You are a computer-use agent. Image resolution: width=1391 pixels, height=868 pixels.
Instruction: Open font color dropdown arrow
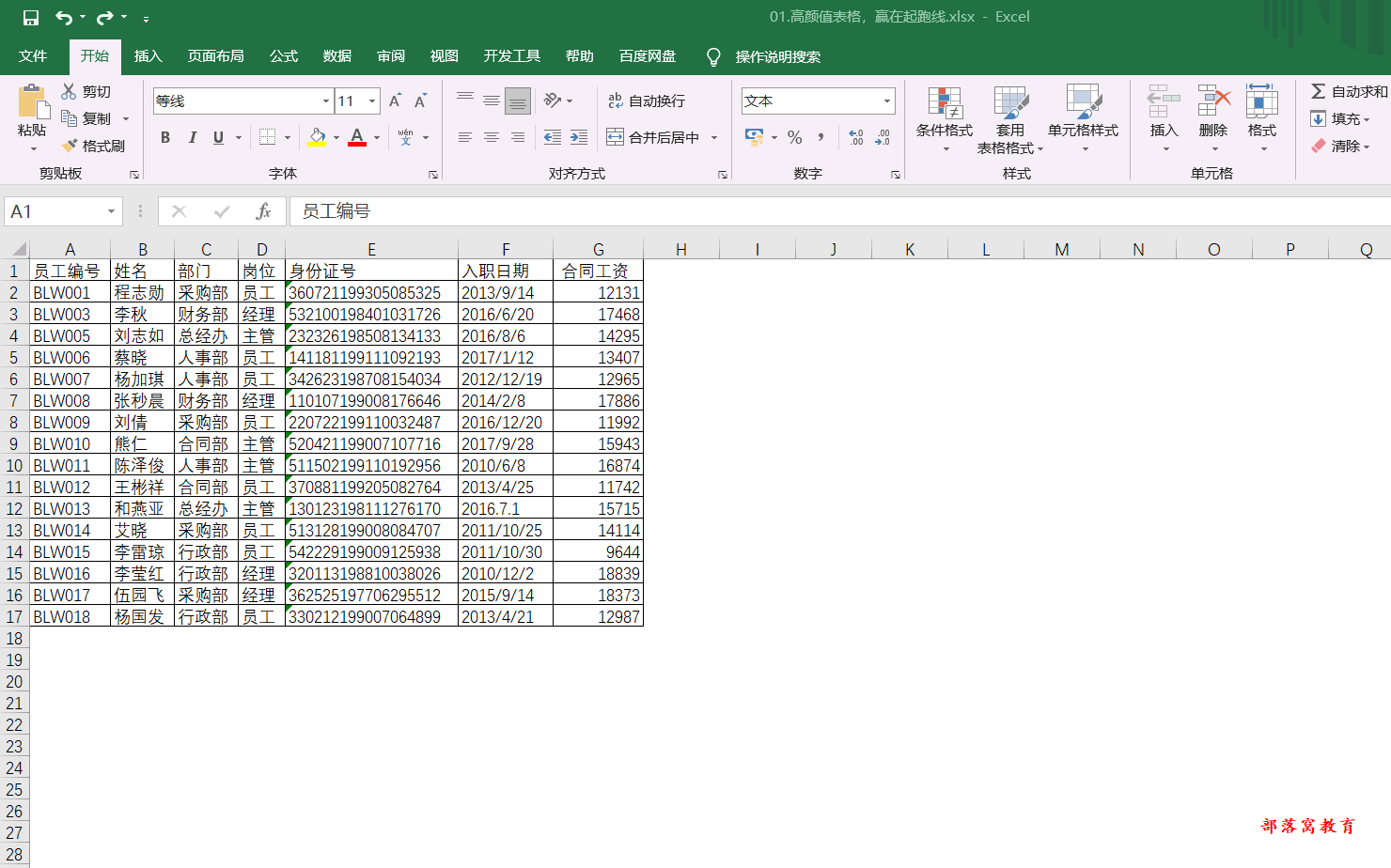pos(377,137)
